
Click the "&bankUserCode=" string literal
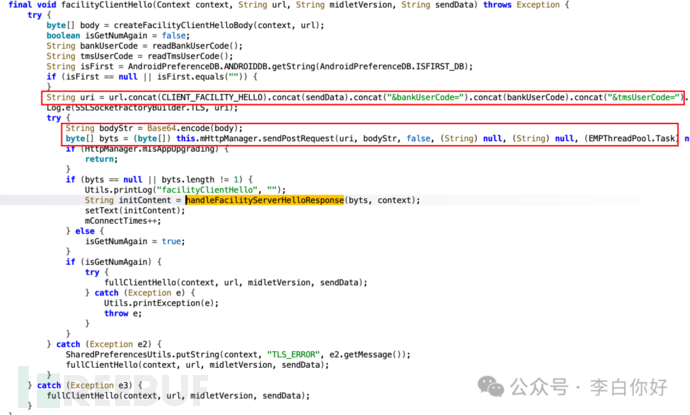point(426,97)
